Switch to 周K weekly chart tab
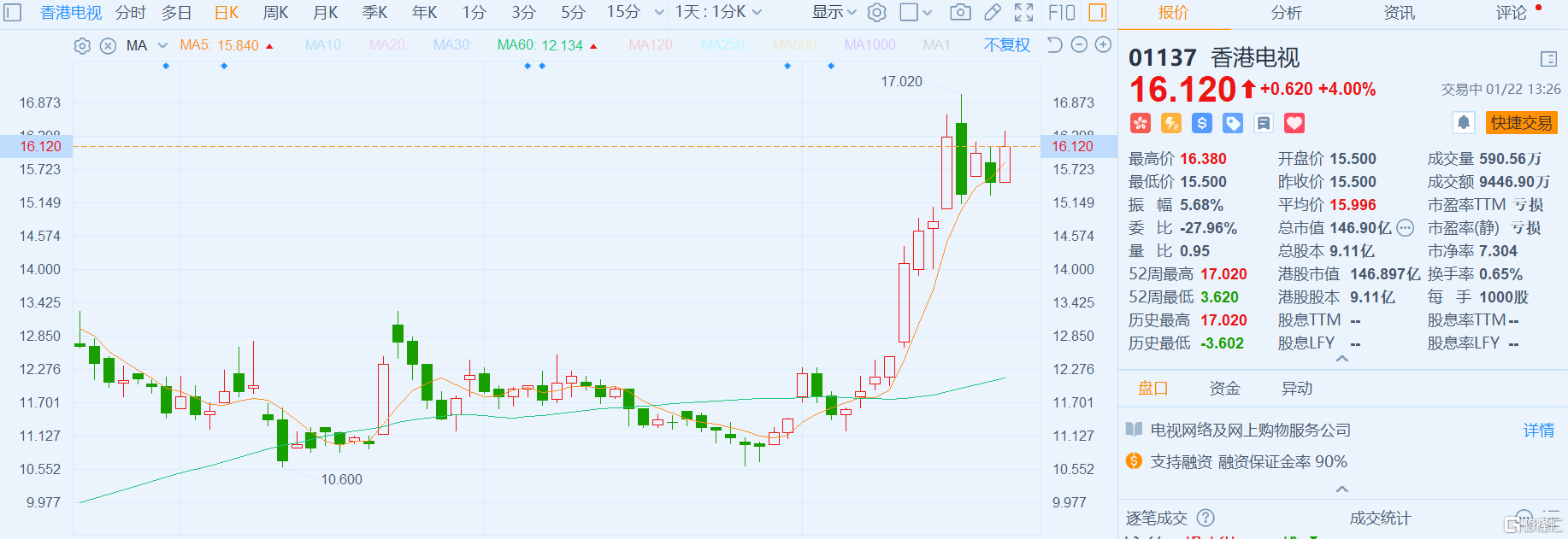The image size is (1568, 539). click(275, 13)
